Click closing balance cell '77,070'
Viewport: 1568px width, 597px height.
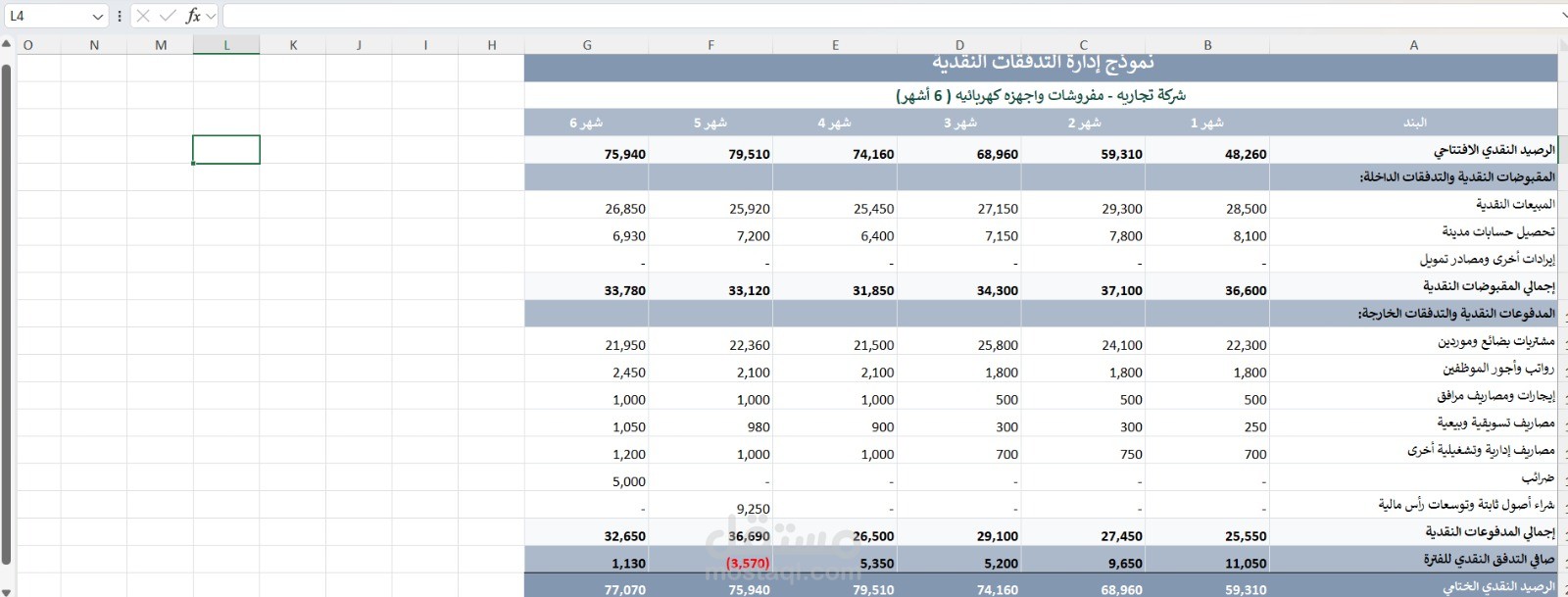click(587, 586)
